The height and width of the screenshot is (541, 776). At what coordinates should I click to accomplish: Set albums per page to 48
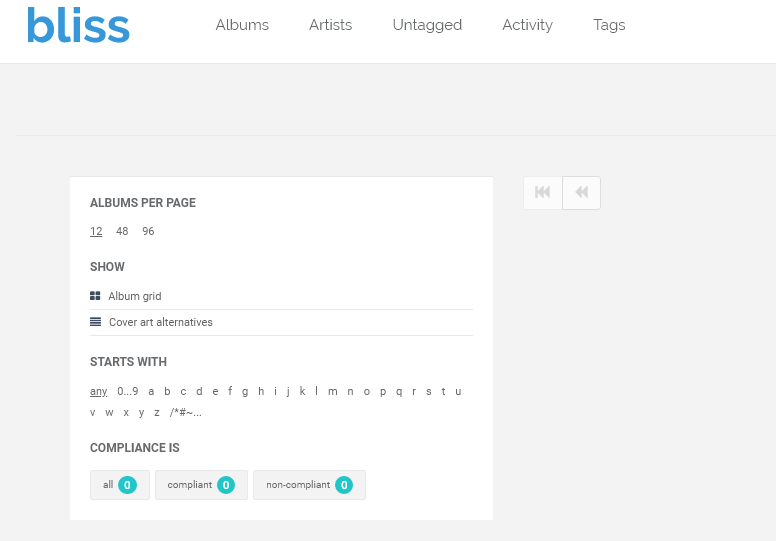click(122, 231)
